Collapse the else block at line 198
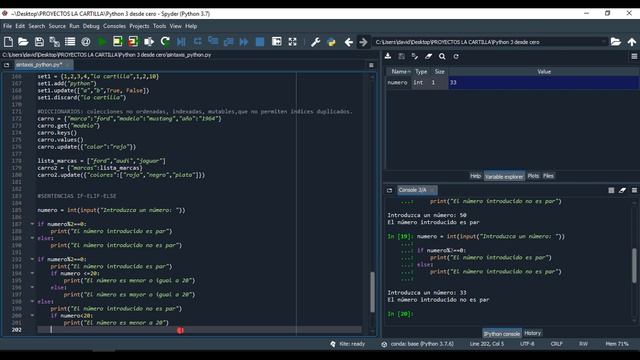640x360 pixels. tap(32, 301)
